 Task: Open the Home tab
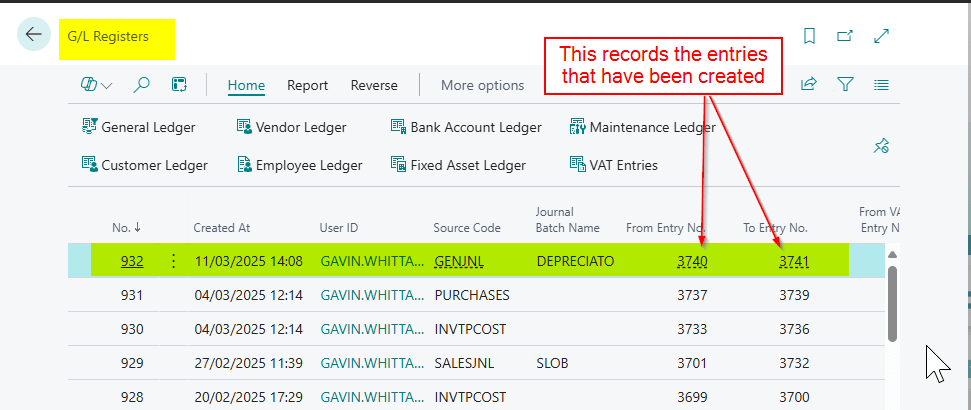246,85
